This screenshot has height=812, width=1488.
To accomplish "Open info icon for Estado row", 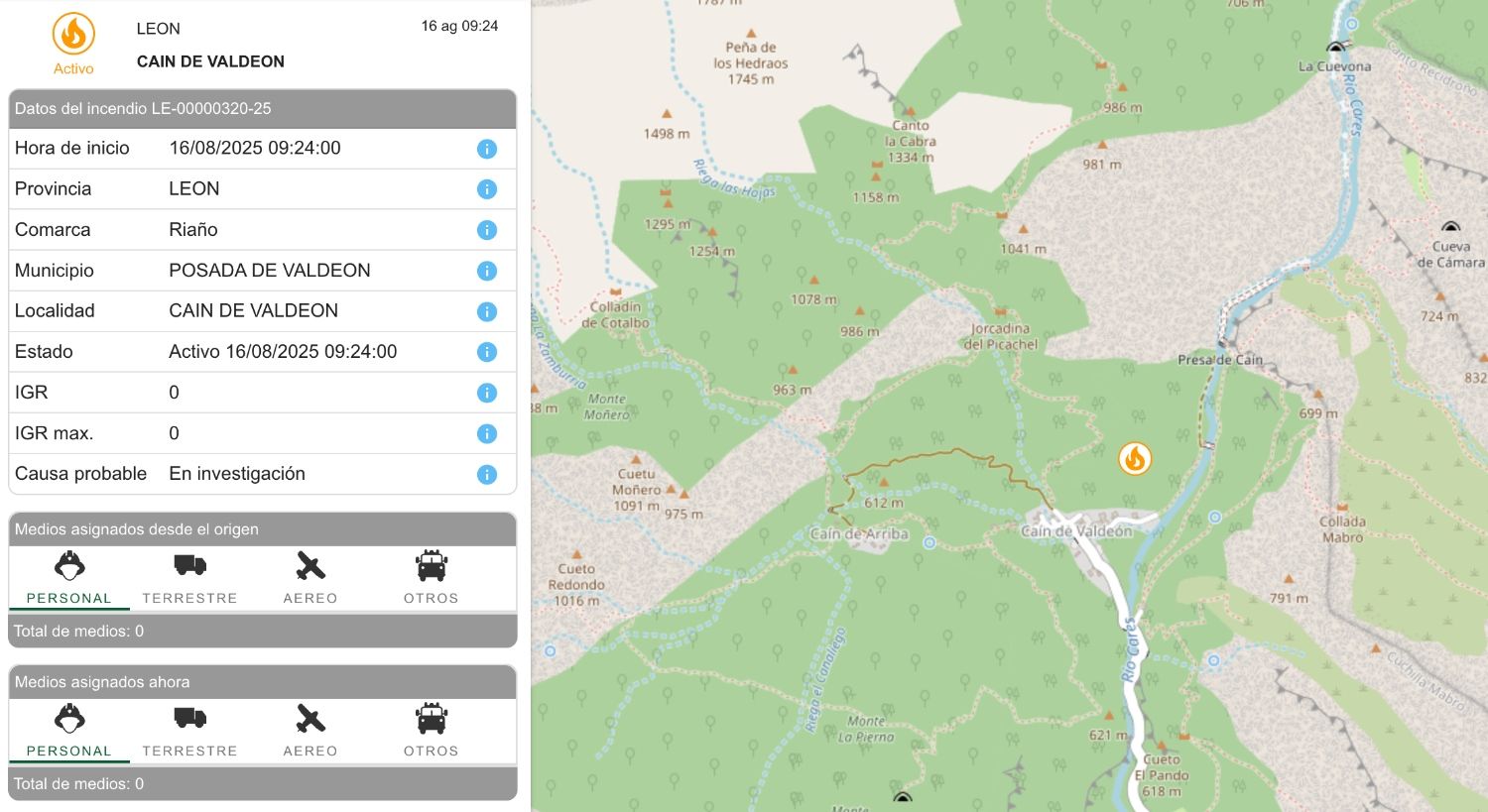I will click(486, 352).
